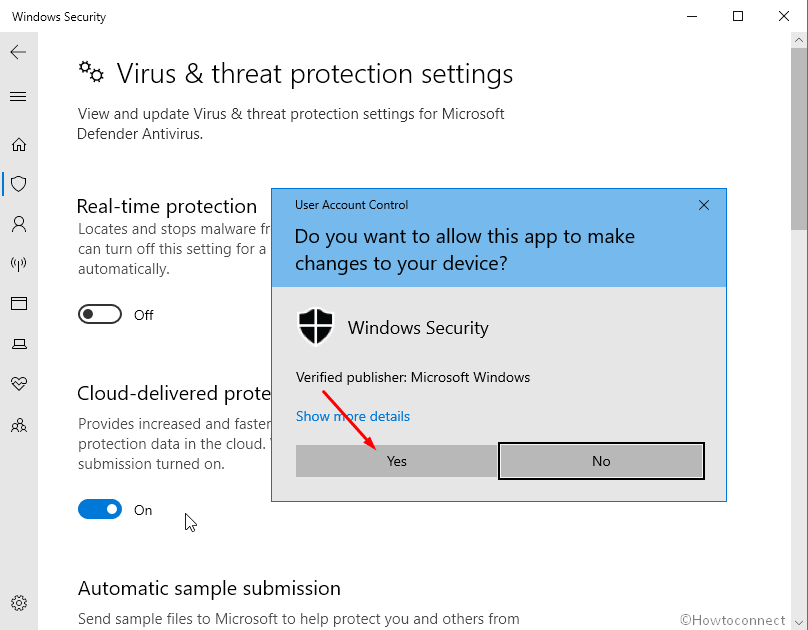
Task: Open Device performance & health heart icon
Action: pos(19,383)
